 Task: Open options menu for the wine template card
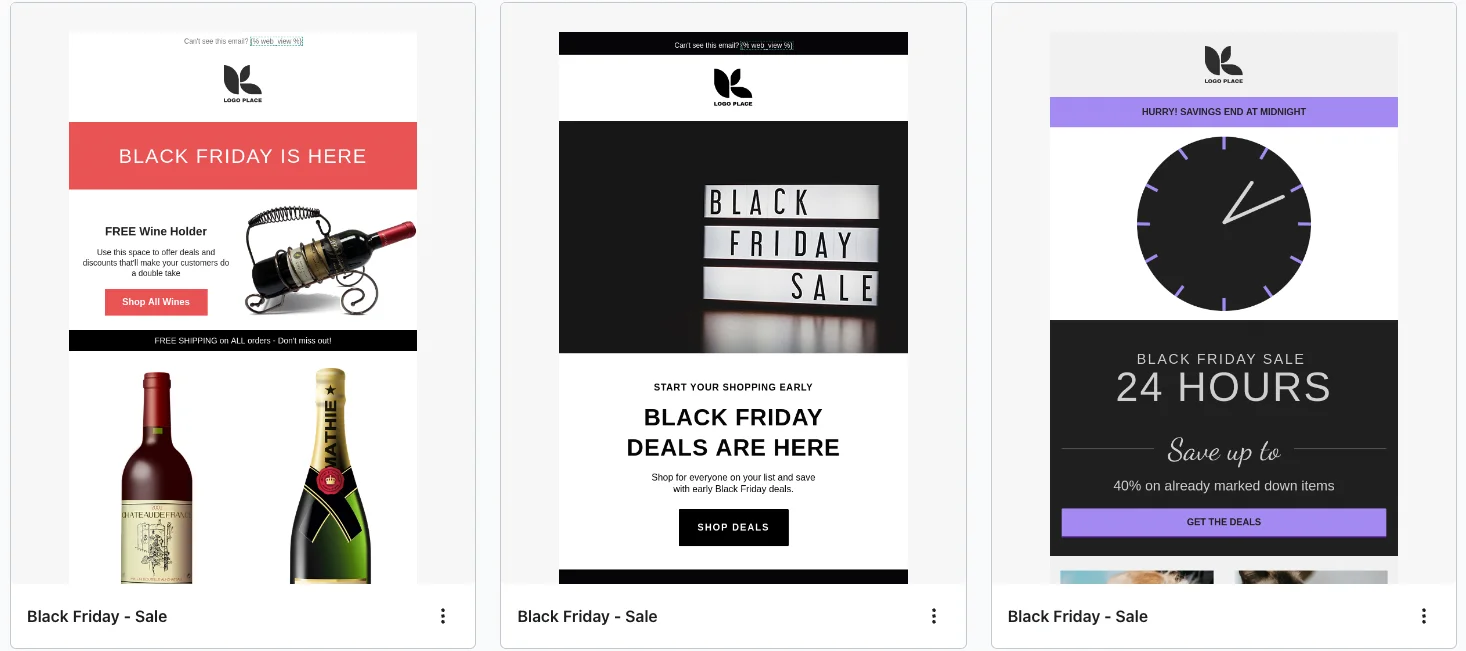click(443, 616)
